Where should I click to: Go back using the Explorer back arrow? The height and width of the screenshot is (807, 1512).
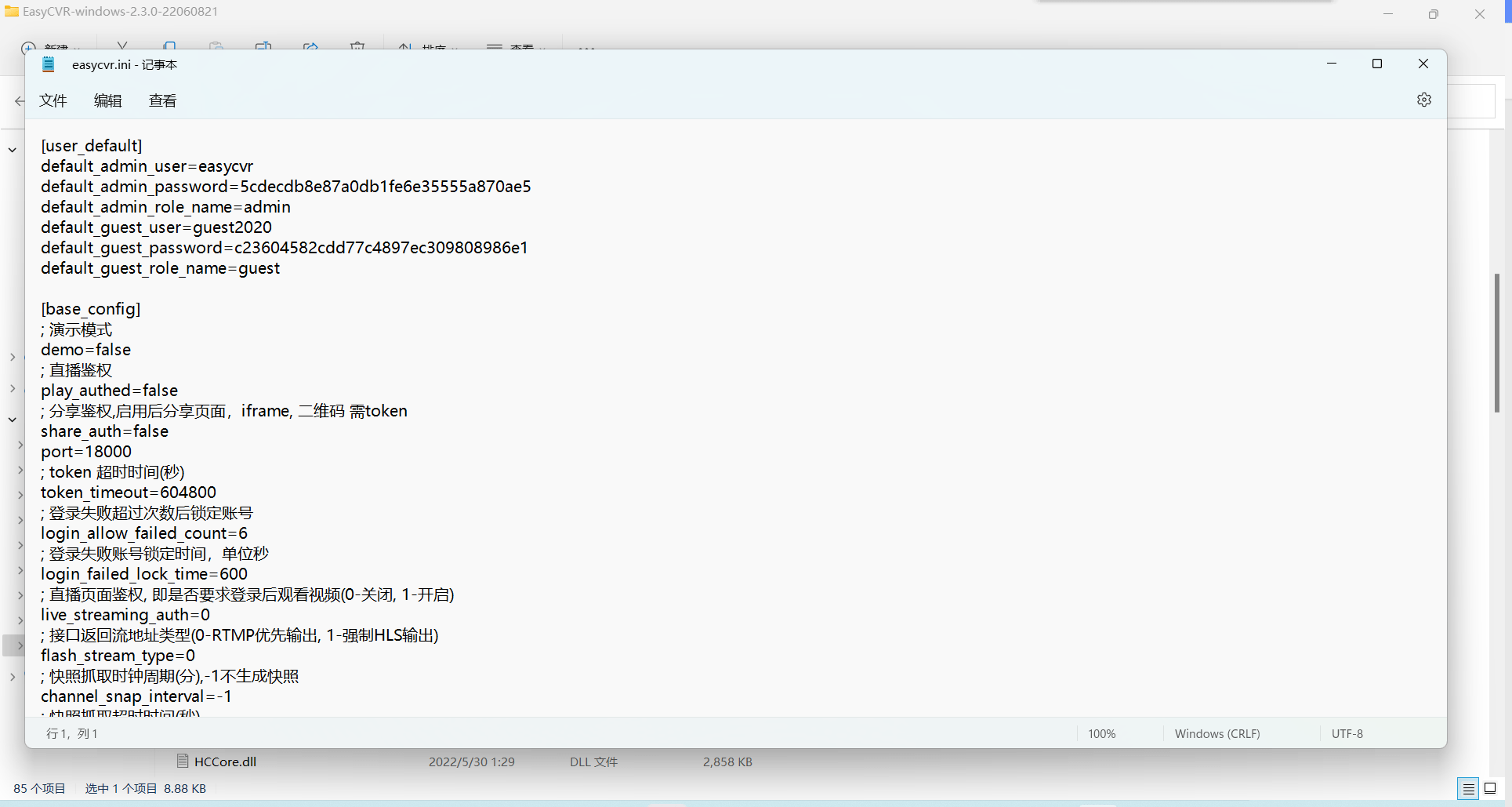(x=20, y=101)
